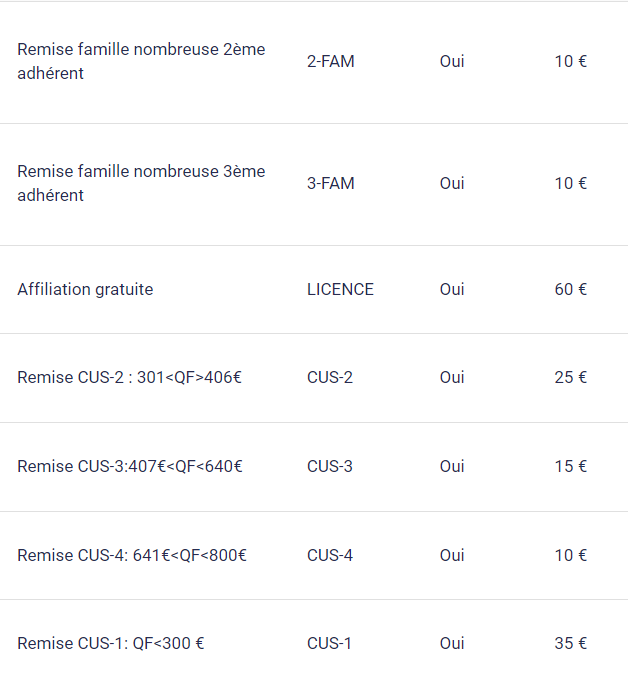Click the 2-FAM code cell
Image resolution: width=628 pixels, height=679 pixels.
tap(330, 61)
